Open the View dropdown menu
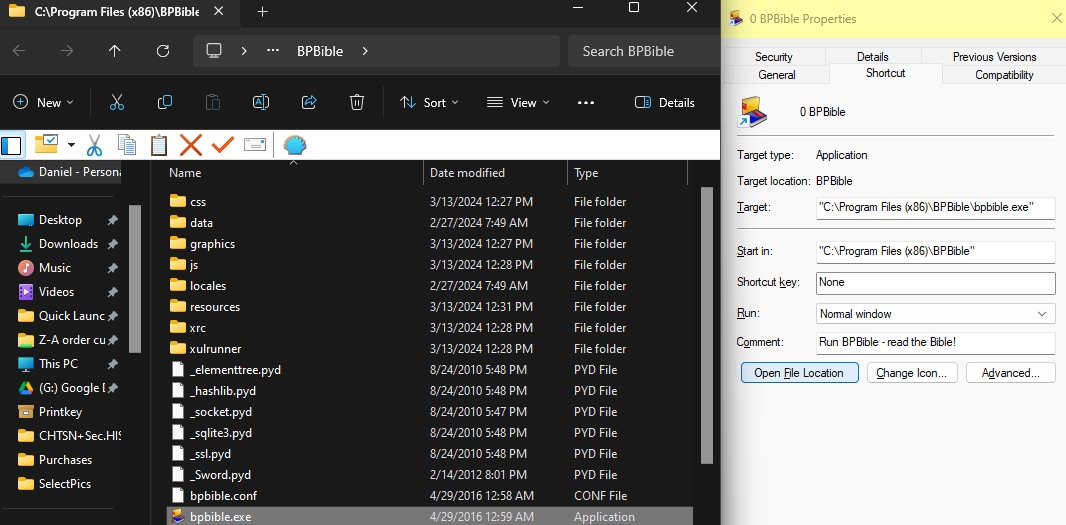The height and width of the screenshot is (525, 1066). point(518,103)
